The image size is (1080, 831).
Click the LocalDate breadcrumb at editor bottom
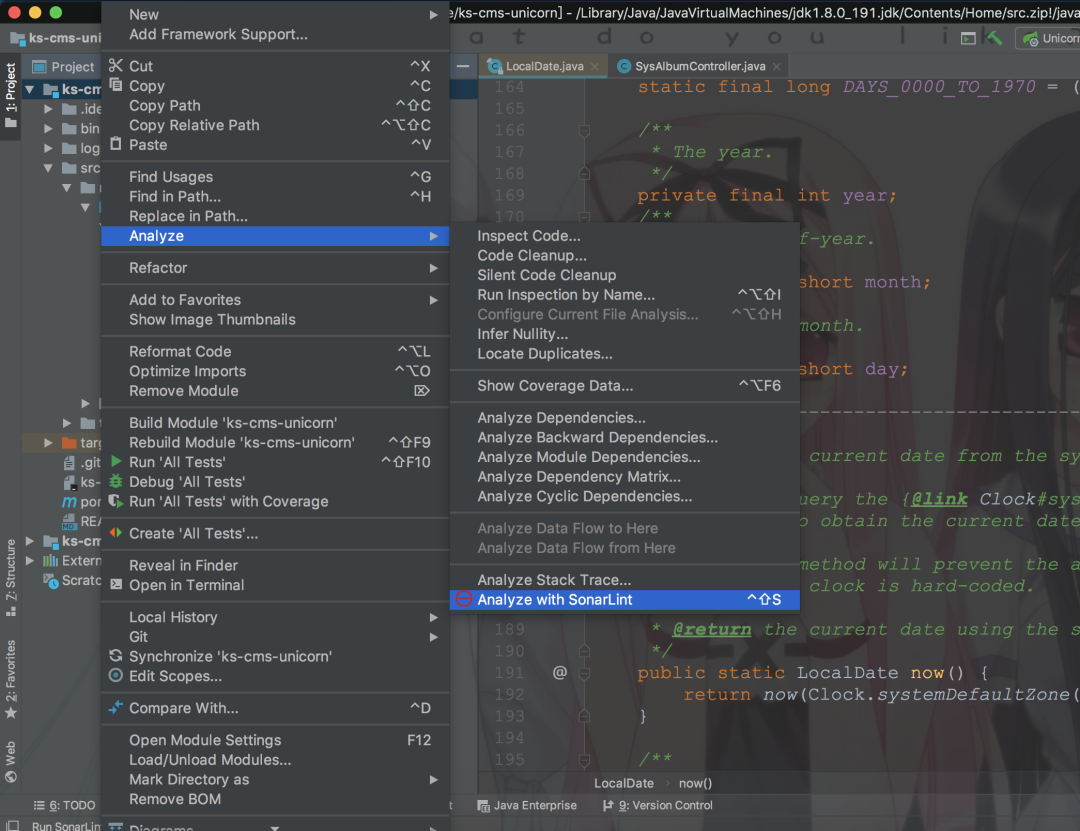(x=623, y=783)
